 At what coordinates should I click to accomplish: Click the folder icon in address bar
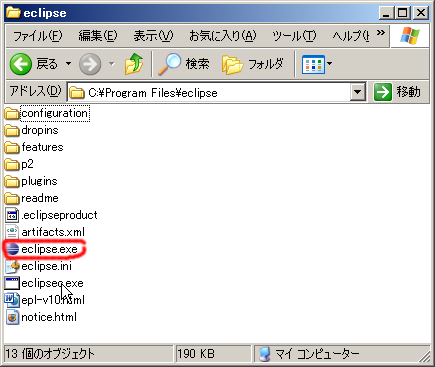[x=77, y=93]
